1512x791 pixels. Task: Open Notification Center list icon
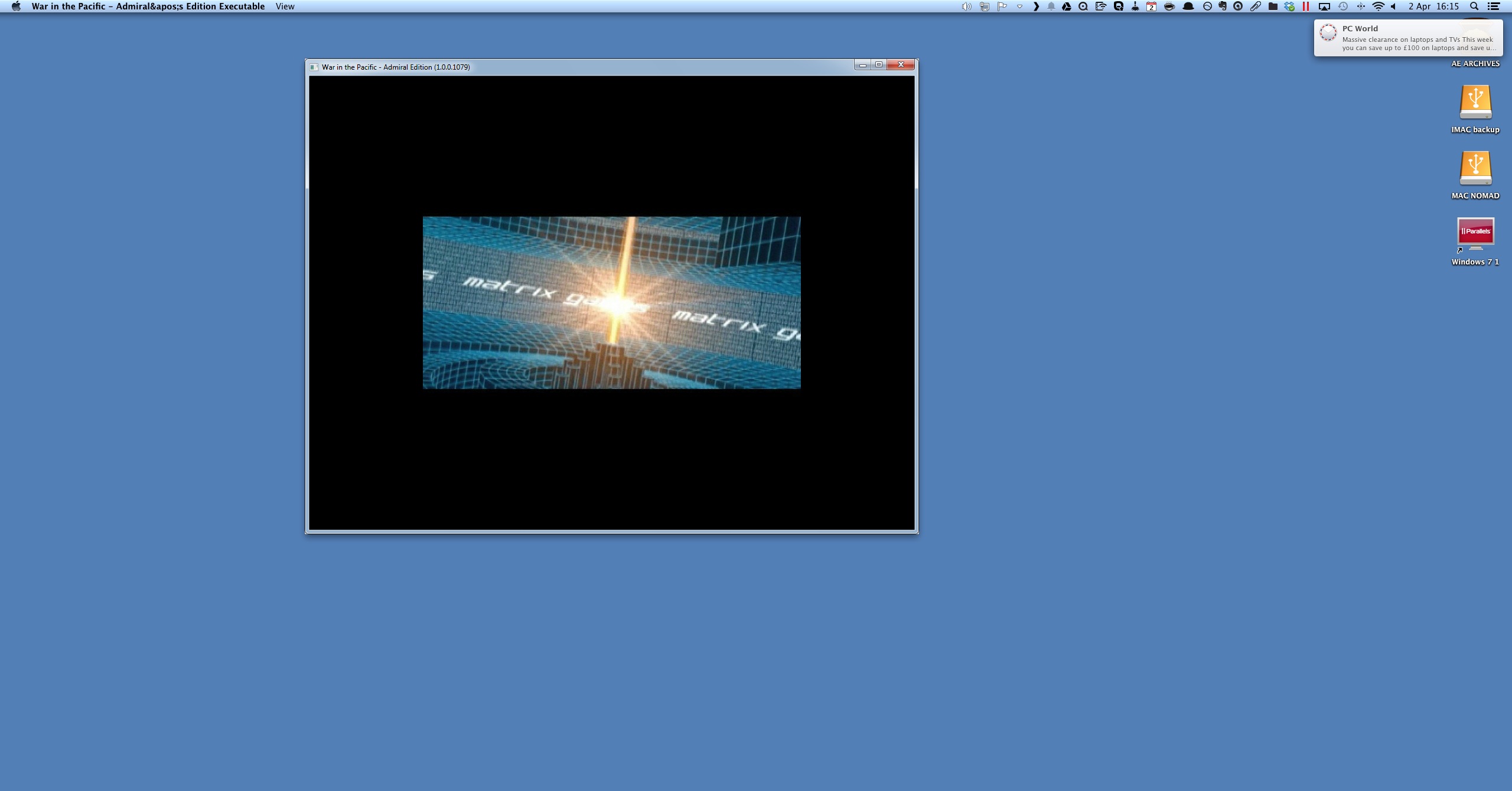(x=1493, y=6)
